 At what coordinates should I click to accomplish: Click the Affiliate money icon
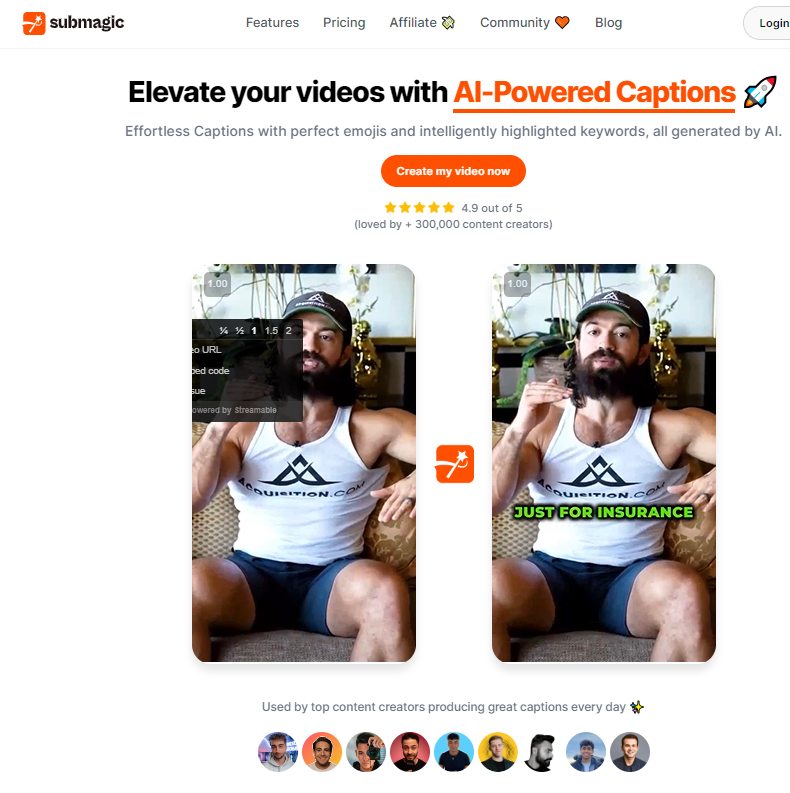tap(448, 23)
